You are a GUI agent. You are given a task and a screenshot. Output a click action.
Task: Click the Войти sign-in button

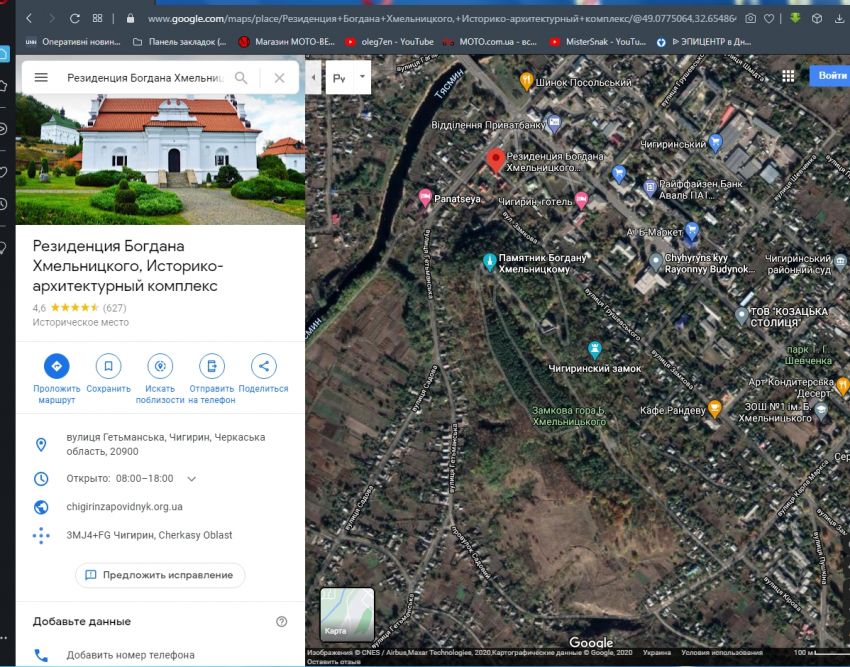[x=831, y=76]
